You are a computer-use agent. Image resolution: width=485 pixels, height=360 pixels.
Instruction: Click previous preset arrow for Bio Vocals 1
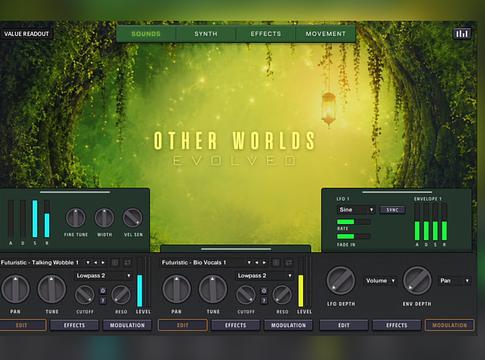tap(257, 263)
